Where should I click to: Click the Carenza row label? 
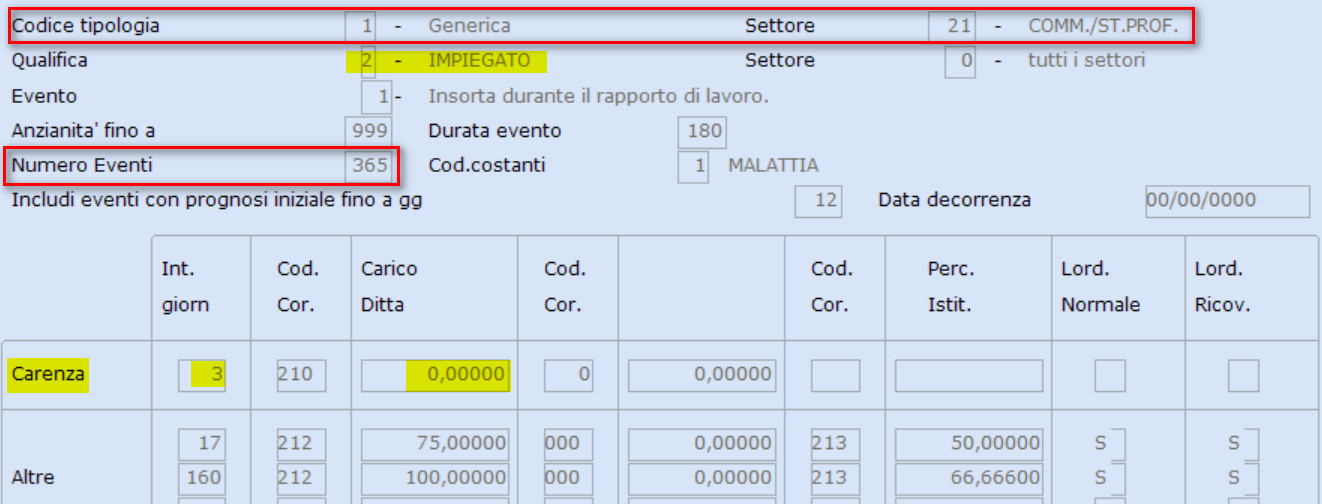point(48,375)
